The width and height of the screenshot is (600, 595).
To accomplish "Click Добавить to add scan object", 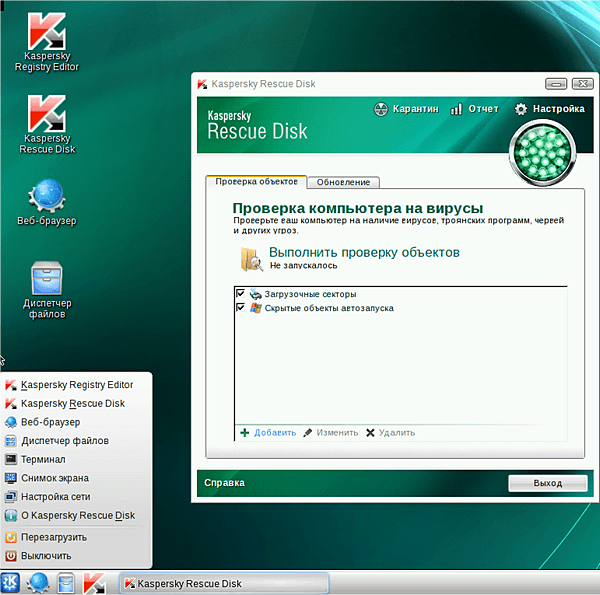I will coord(268,433).
